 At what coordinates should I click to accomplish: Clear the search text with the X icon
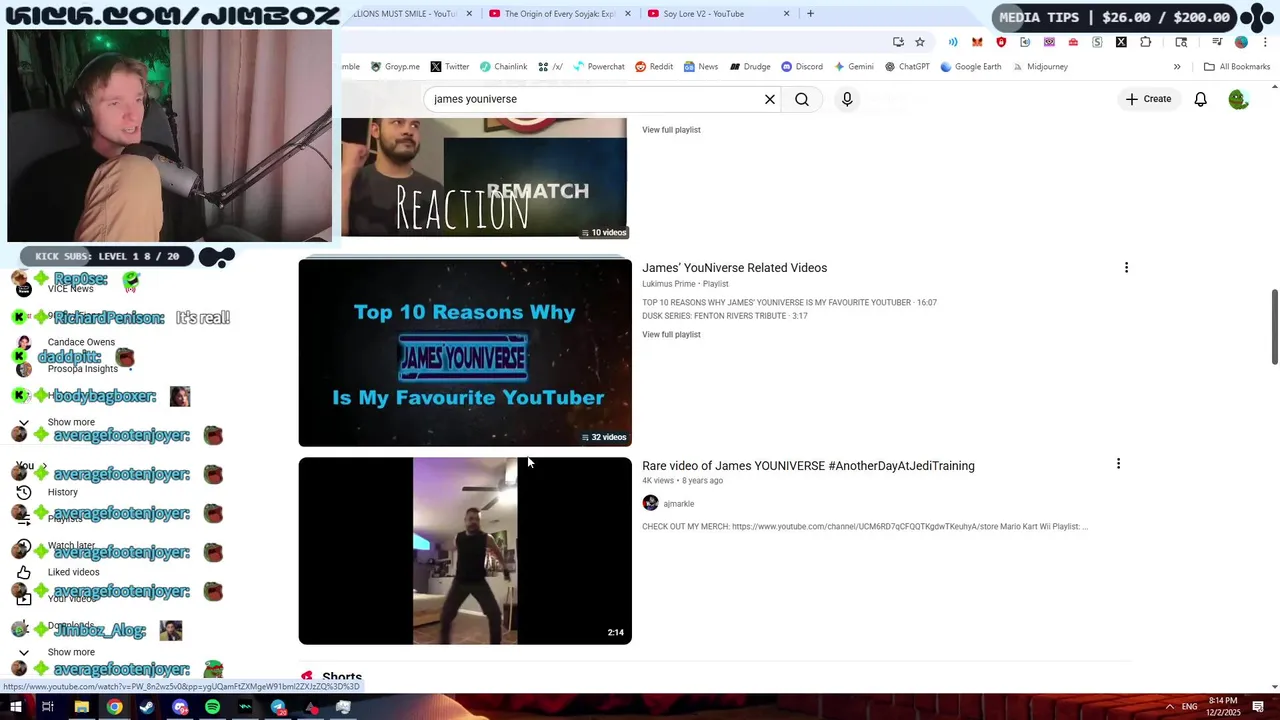(770, 99)
